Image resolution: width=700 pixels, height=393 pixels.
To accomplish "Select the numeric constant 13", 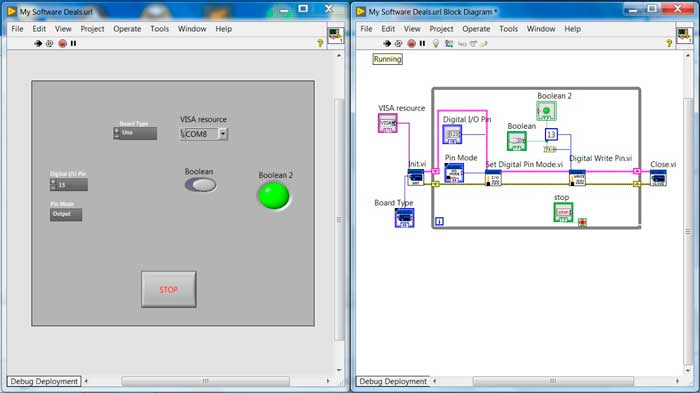I will click(551, 134).
